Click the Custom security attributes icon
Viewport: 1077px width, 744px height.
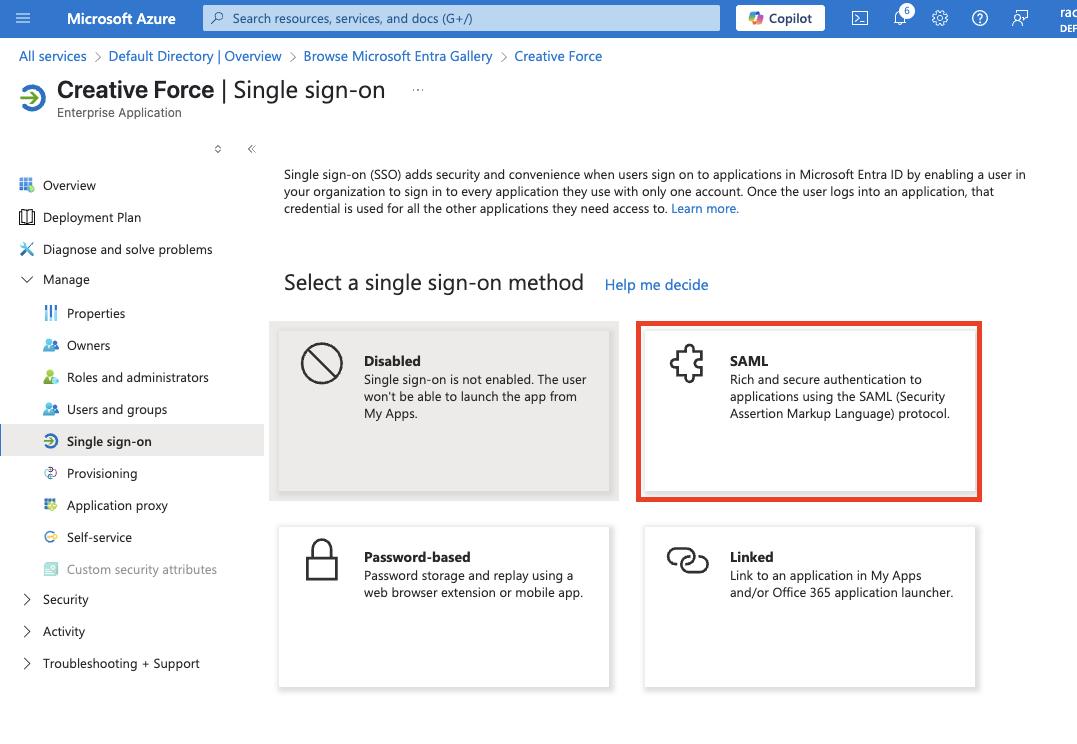[x=51, y=569]
